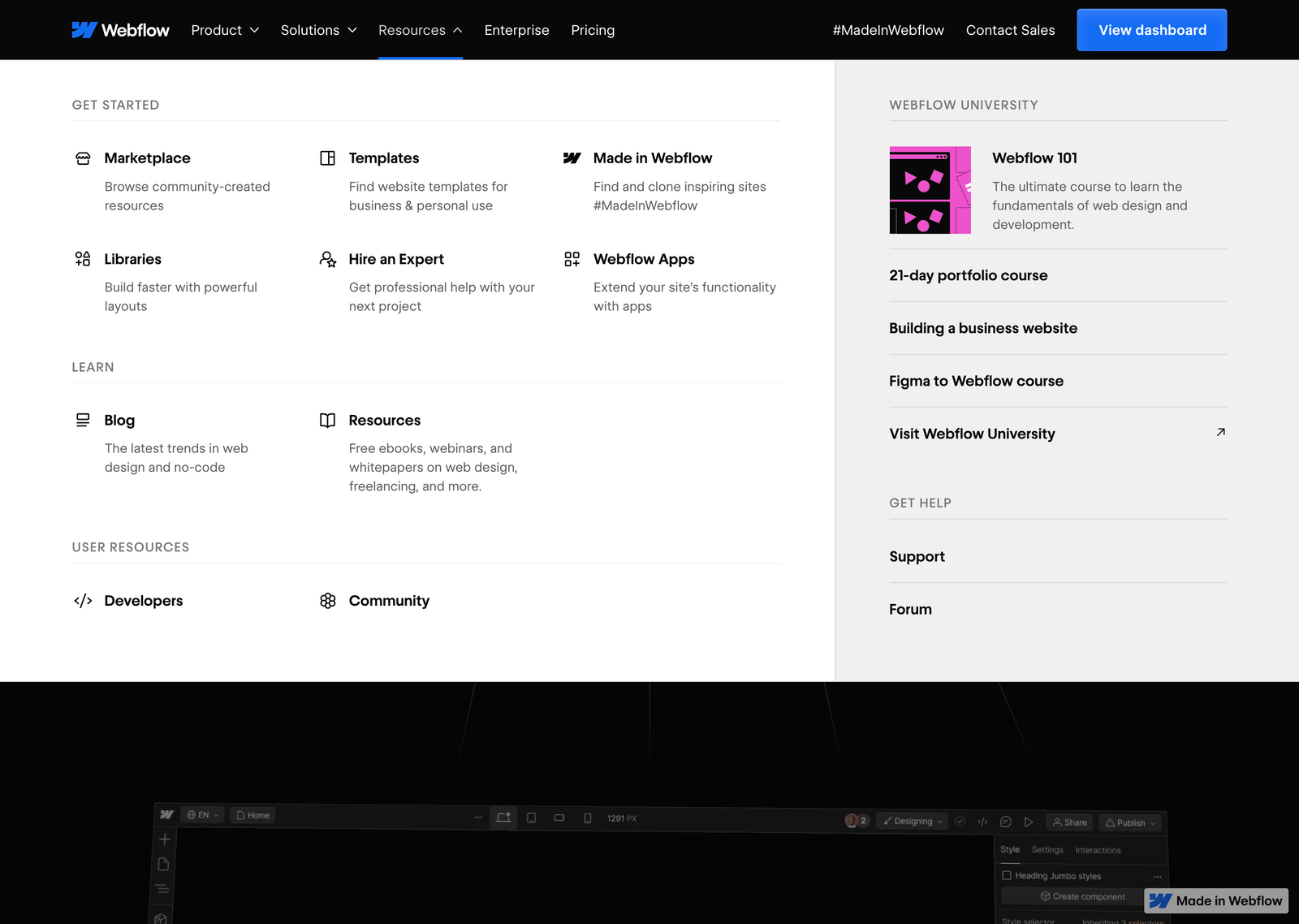Click the Share button in Designer
Screen dimensions: 1299x924
tap(1069, 822)
